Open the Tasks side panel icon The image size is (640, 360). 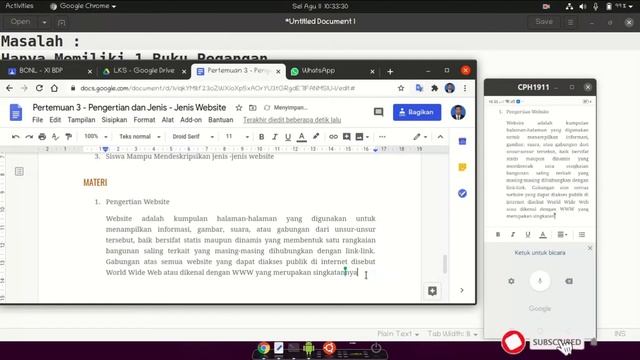(462, 193)
